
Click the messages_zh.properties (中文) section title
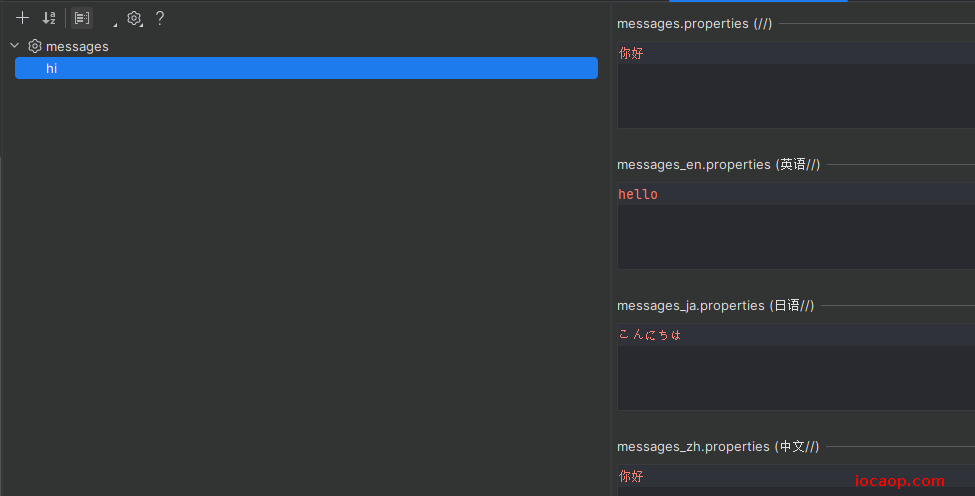pos(718,447)
